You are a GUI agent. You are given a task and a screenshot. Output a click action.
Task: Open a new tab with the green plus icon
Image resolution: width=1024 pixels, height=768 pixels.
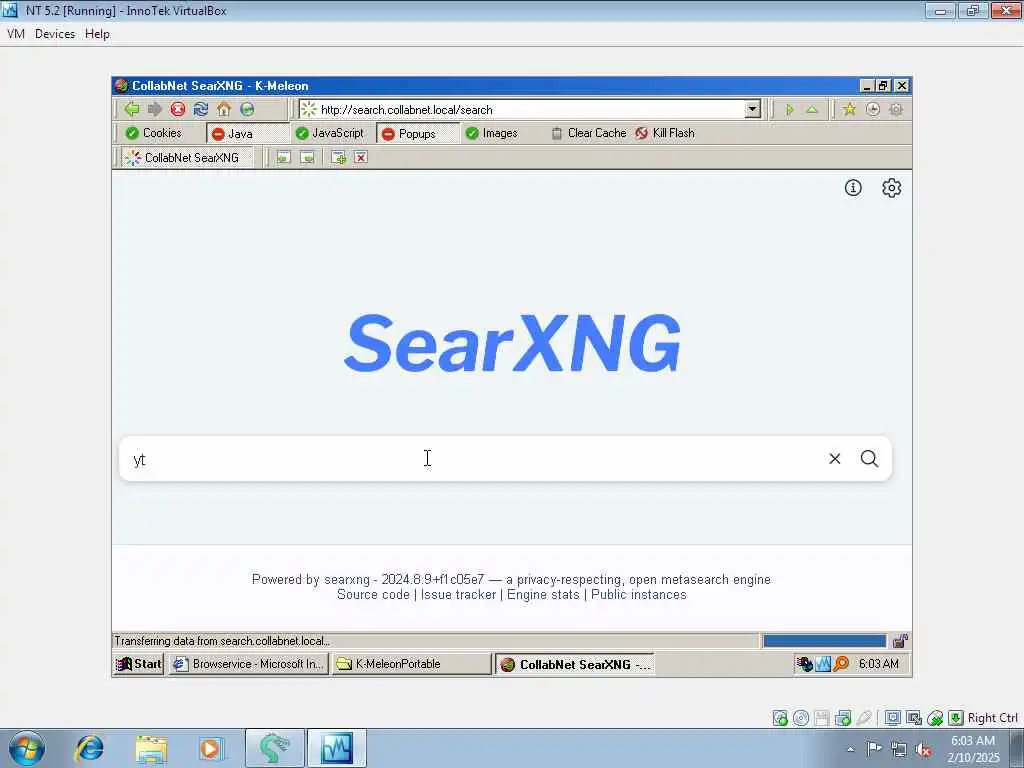[x=338, y=157]
